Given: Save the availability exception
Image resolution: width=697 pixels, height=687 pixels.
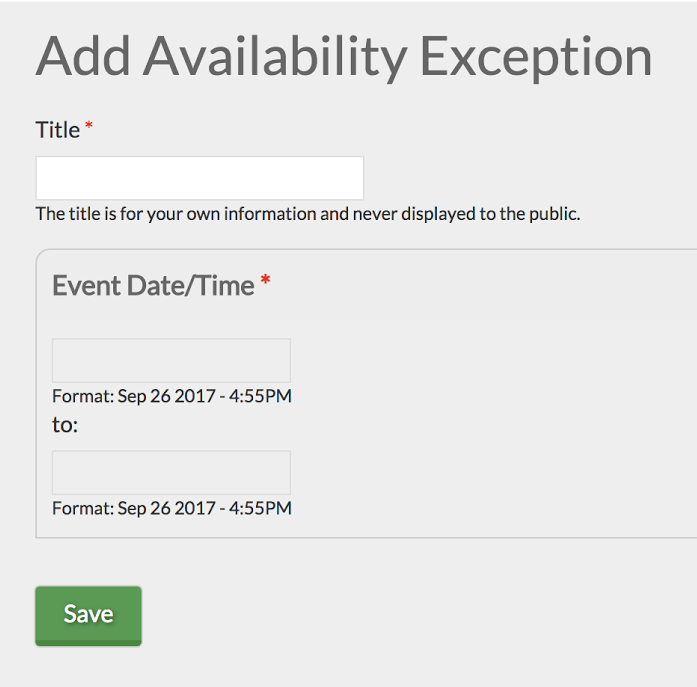Looking at the screenshot, I should (88, 615).
